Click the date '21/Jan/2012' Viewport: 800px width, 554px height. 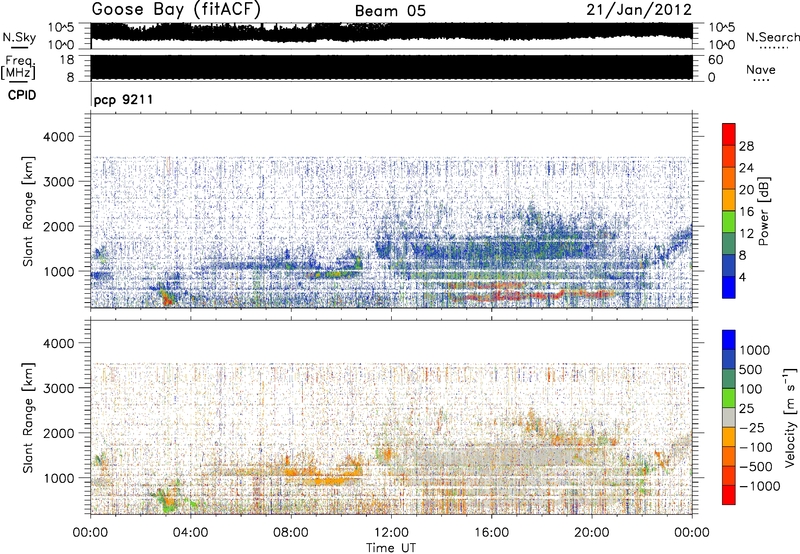click(639, 10)
